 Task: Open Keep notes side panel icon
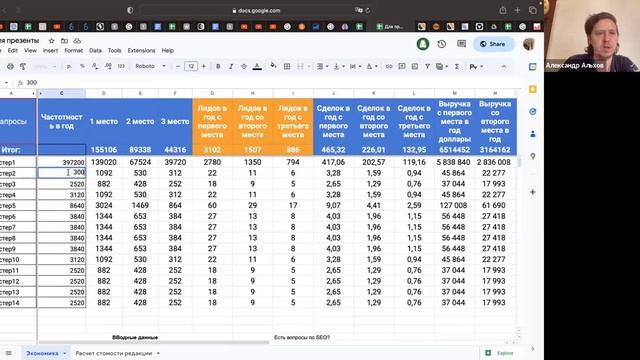pos(533,89)
